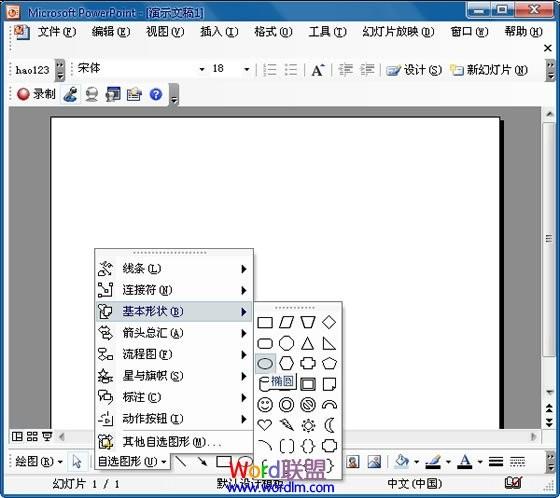
Task: Choose the Heart shape from palette
Action: tap(265, 425)
